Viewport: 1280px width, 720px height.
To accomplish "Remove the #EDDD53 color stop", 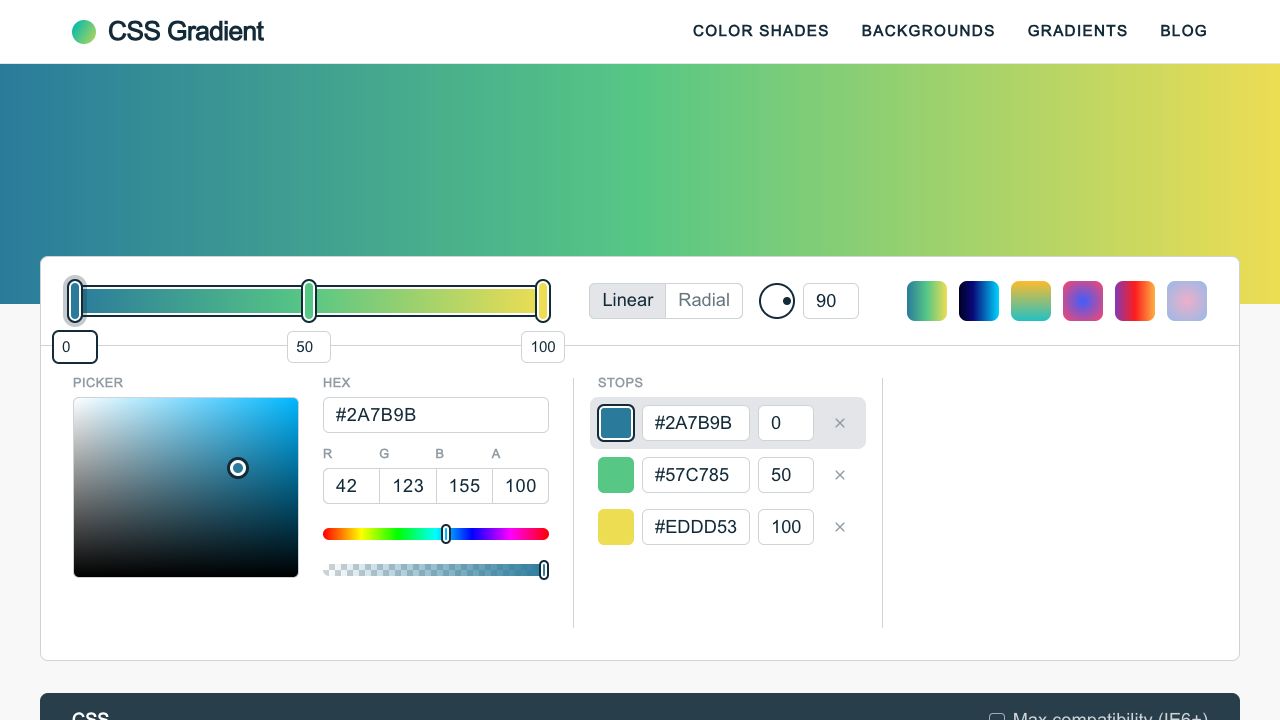I will [x=840, y=527].
